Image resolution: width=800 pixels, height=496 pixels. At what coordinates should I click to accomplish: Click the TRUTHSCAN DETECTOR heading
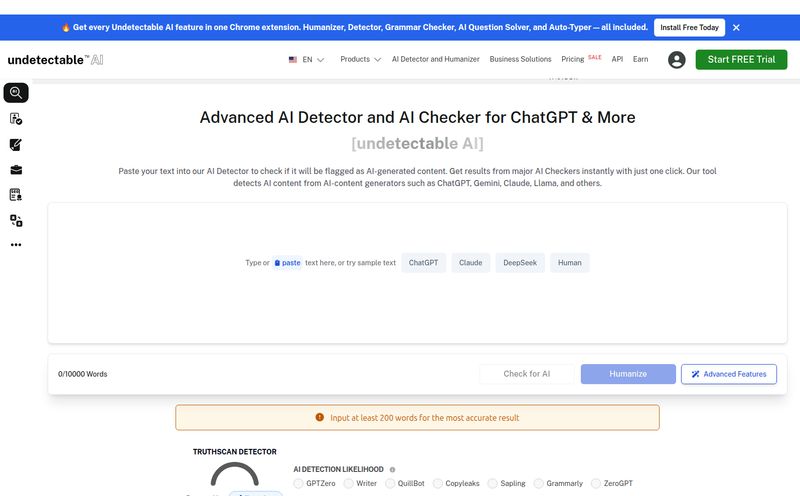235,452
